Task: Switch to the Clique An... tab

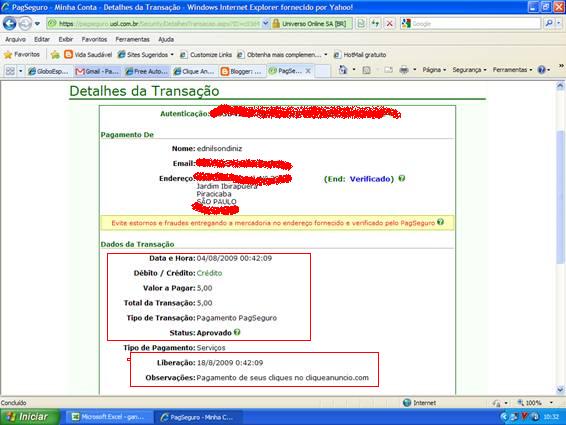Action: coord(194,71)
